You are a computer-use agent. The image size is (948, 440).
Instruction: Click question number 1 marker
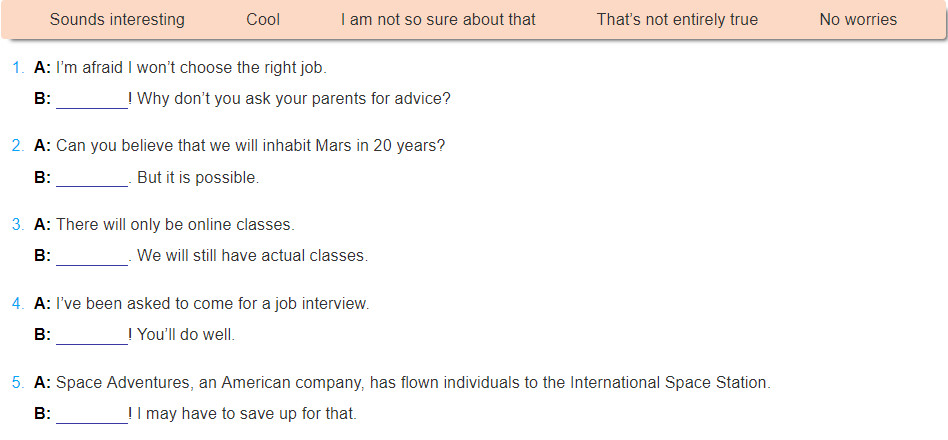(18, 68)
